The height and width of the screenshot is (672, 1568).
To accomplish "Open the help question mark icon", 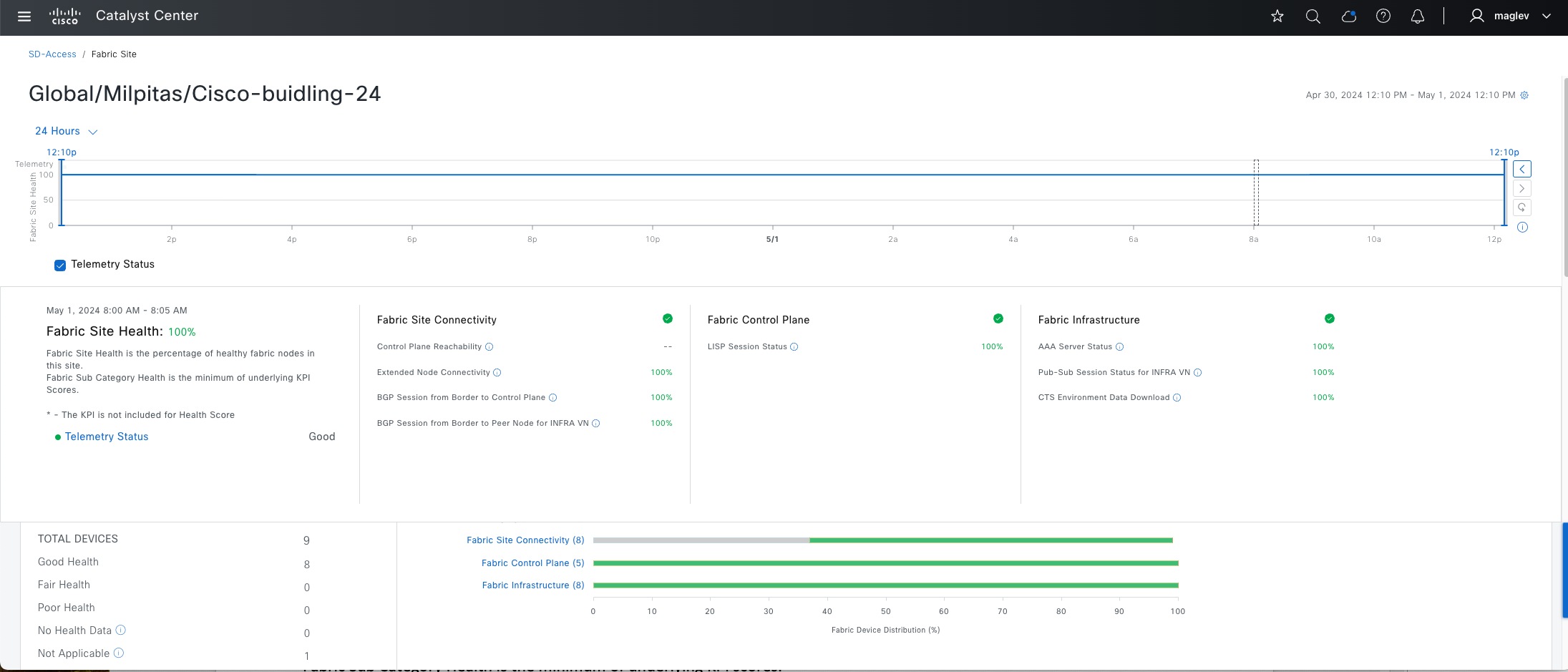I will point(1383,16).
